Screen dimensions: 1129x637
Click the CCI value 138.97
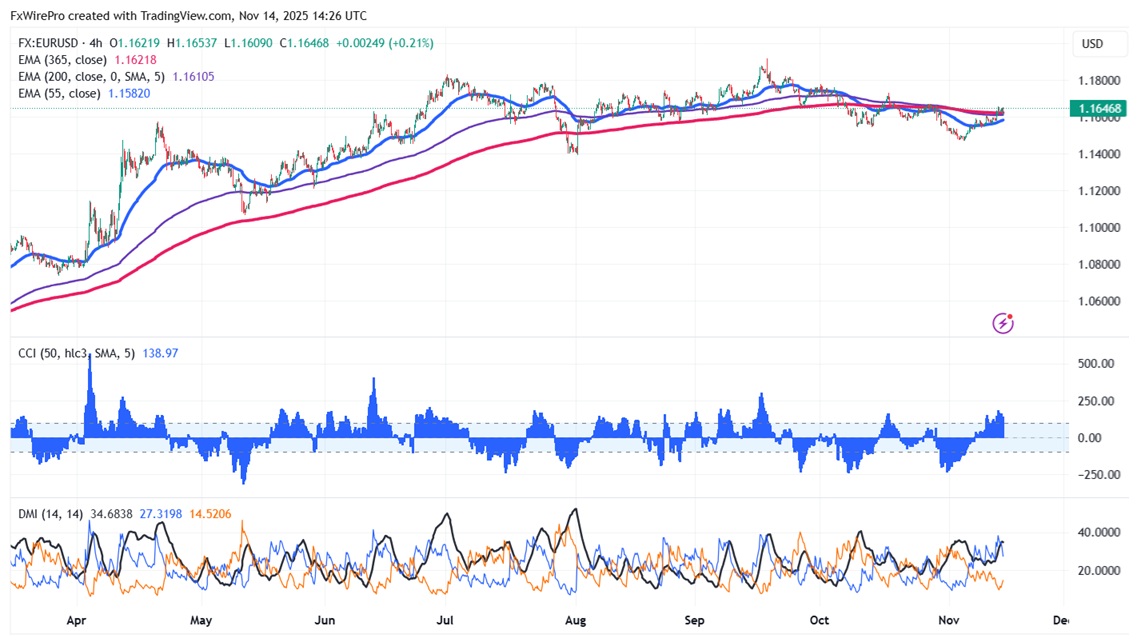click(161, 353)
